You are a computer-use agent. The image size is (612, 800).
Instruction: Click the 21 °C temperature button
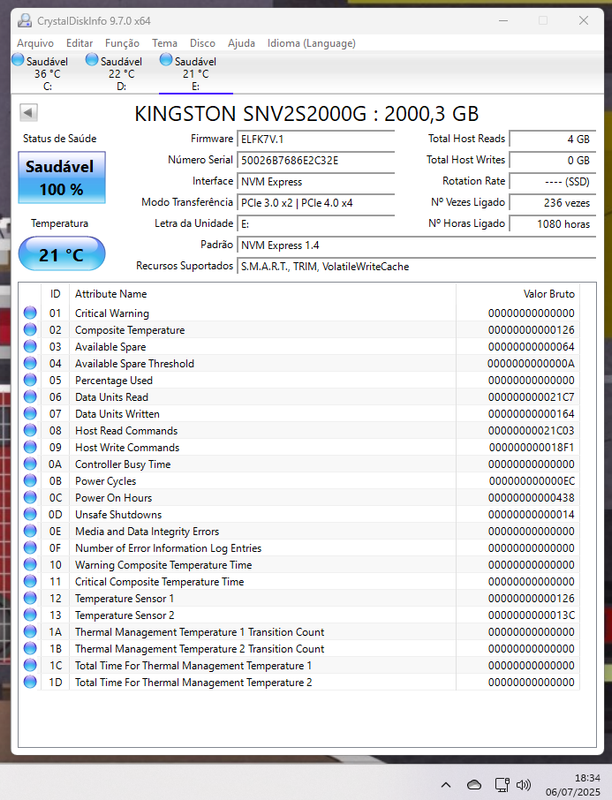point(62,254)
